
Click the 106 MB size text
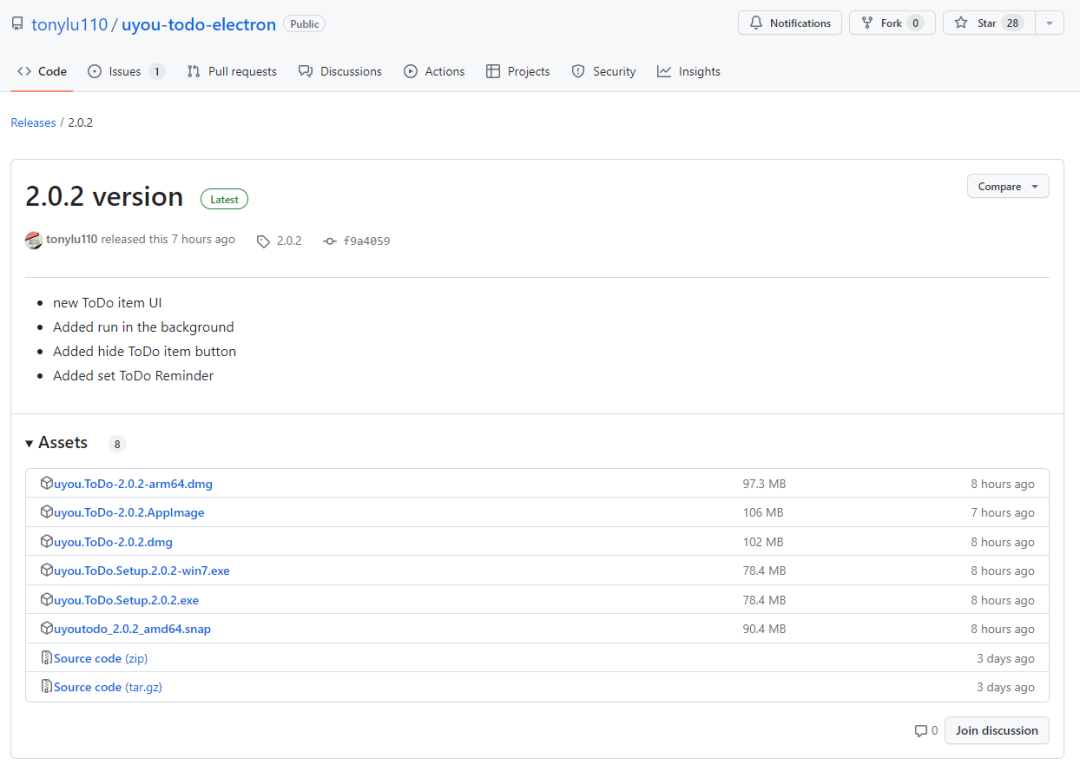(x=763, y=513)
